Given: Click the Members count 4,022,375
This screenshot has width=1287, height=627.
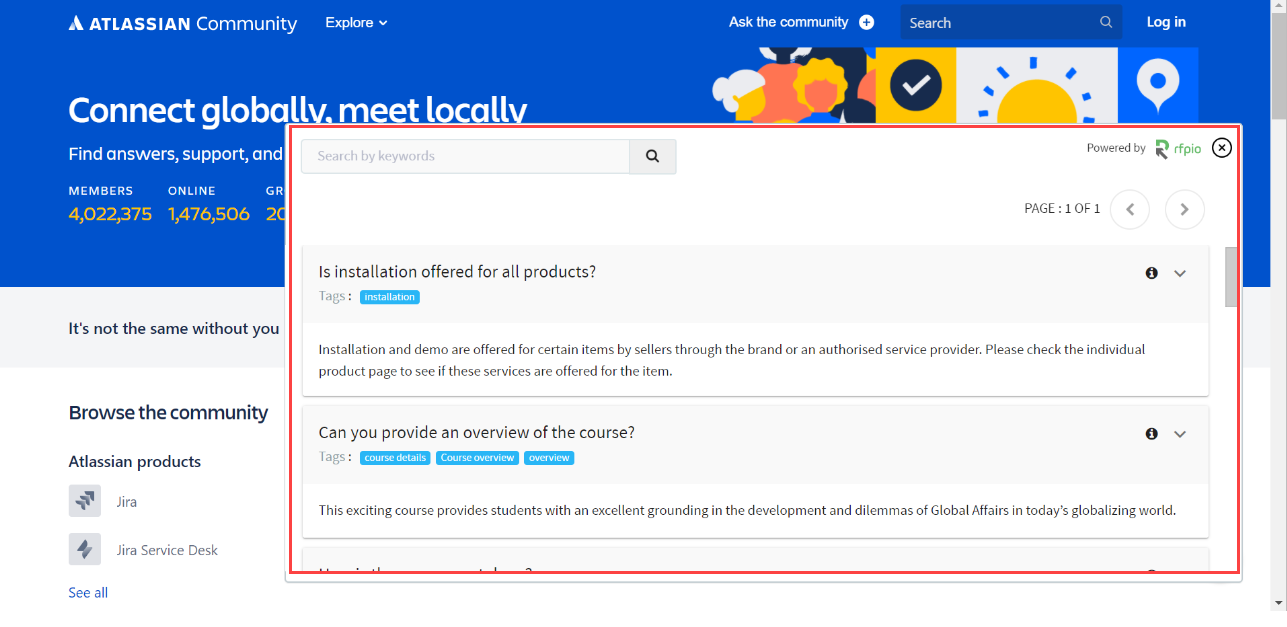Looking at the screenshot, I should coord(110,213).
